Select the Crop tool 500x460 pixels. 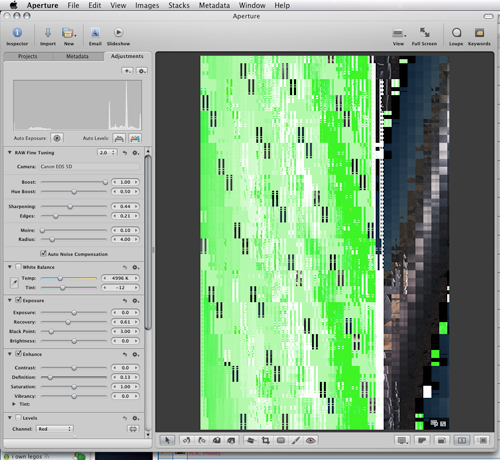point(265,441)
